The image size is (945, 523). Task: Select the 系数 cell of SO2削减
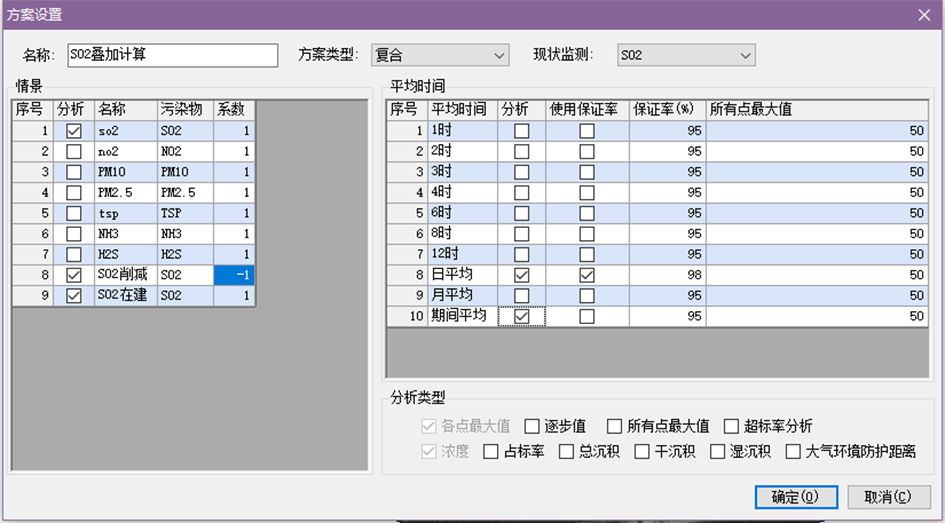[x=235, y=275]
